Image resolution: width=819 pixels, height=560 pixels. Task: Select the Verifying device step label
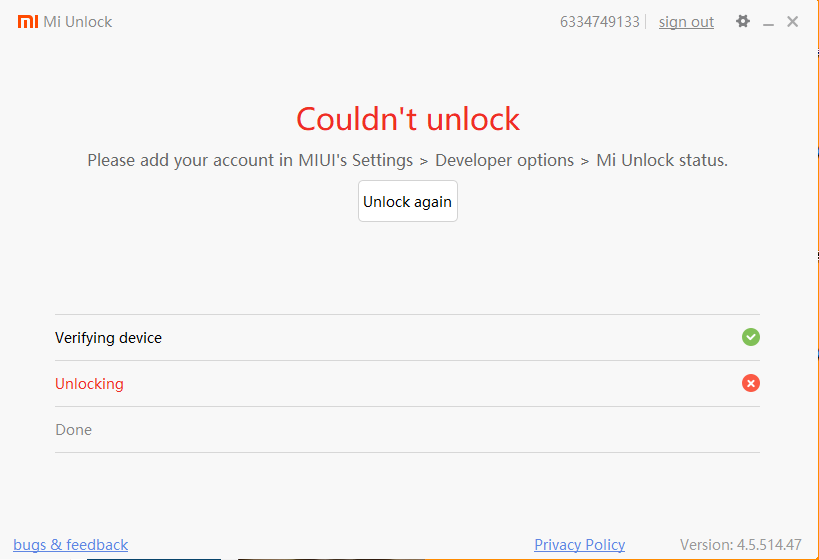[108, 338]
